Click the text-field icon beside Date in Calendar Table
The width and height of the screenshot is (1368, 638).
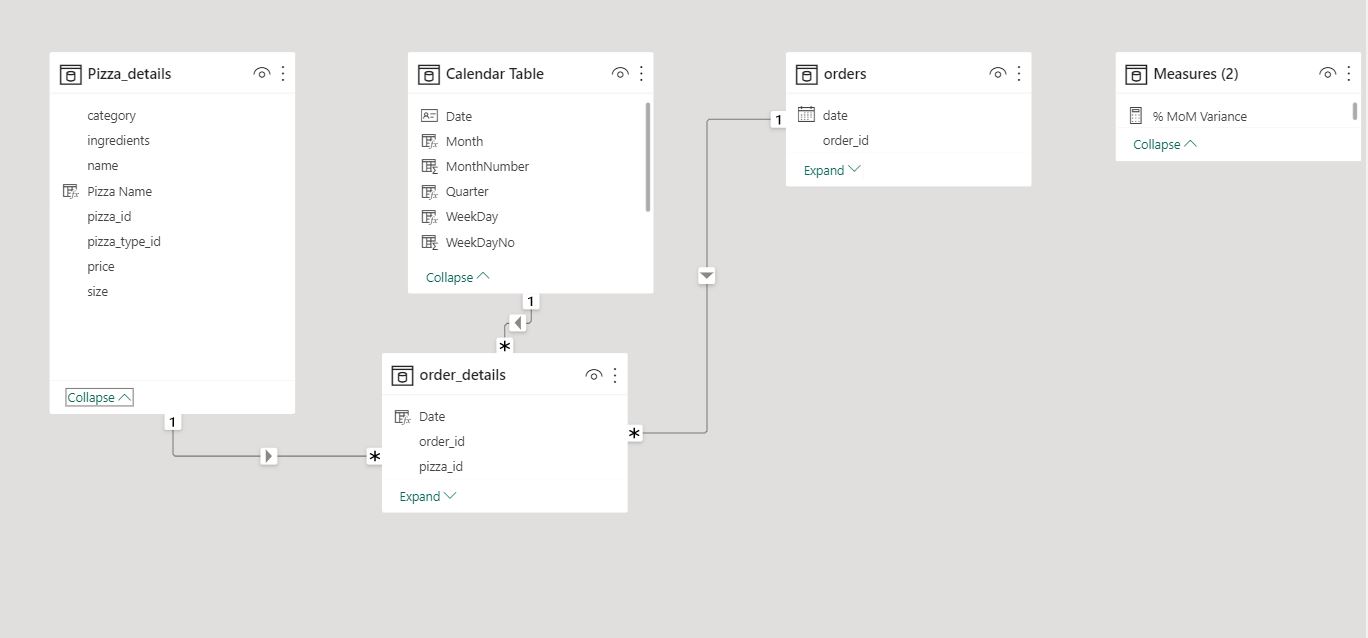pos(428,116)
